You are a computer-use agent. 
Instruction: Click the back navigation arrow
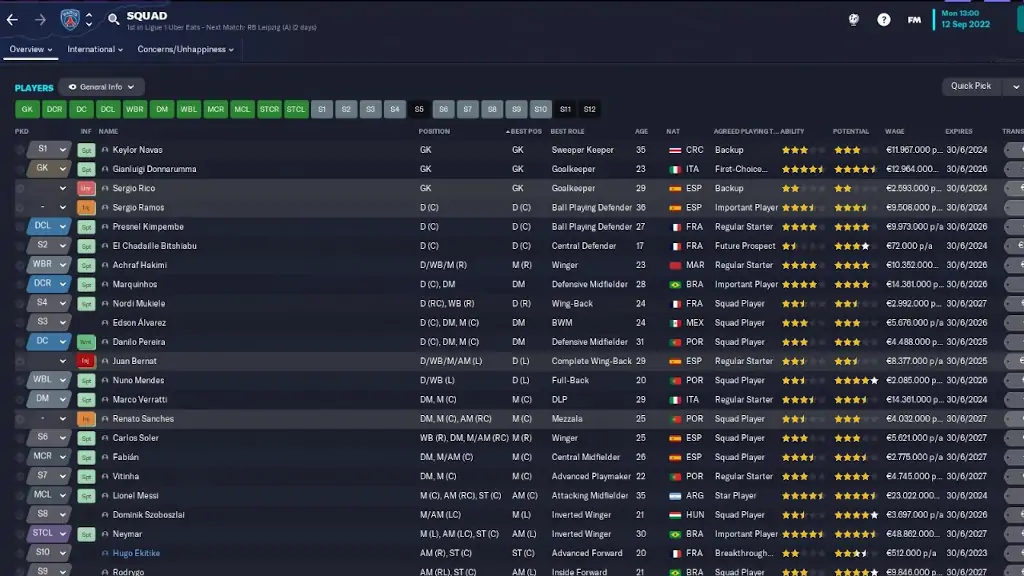point(13,20)
